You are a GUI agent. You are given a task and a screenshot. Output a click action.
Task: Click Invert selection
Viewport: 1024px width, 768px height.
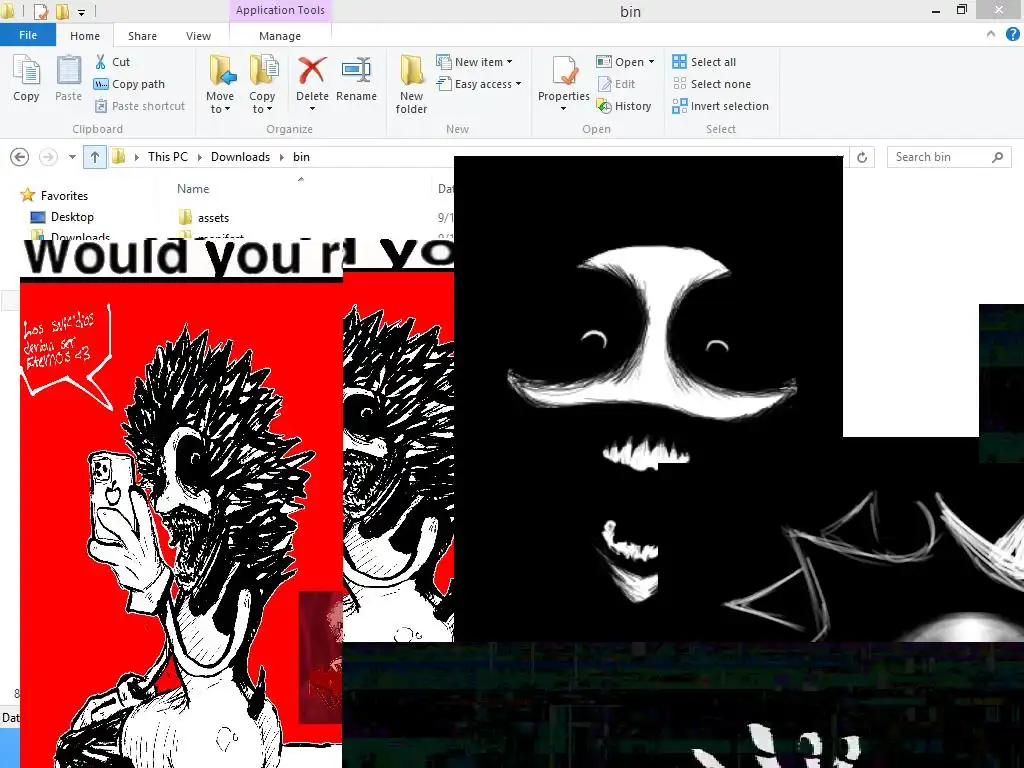point(720,106)
